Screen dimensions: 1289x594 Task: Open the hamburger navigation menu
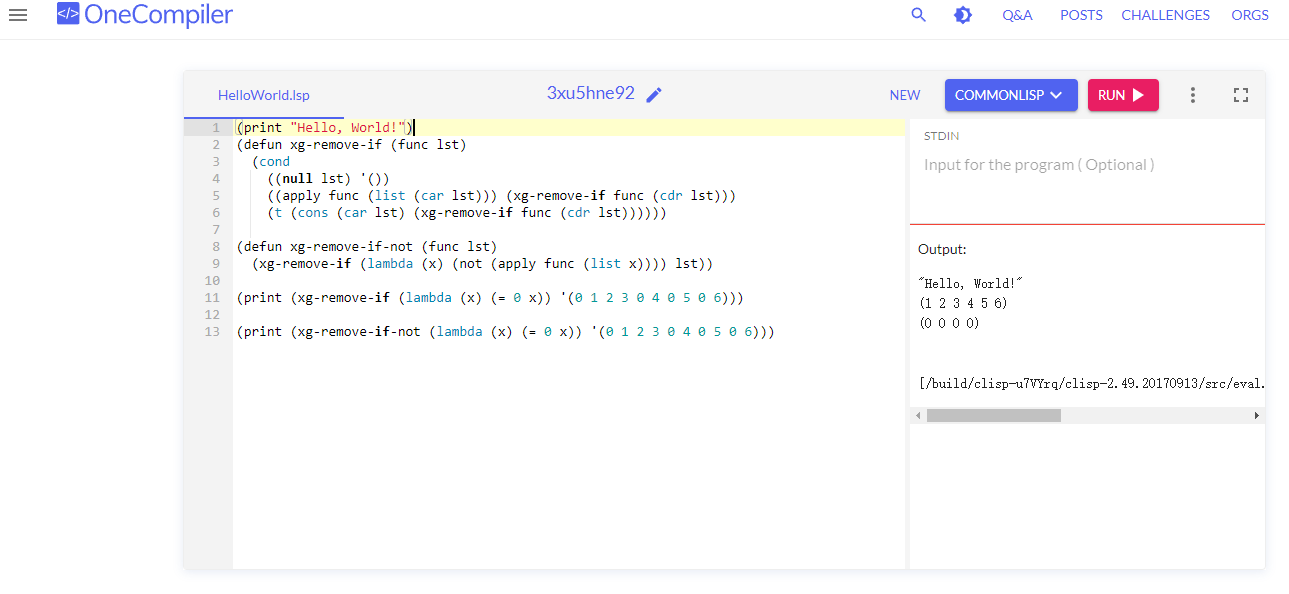pyautogui.click(x=18, y=15)
